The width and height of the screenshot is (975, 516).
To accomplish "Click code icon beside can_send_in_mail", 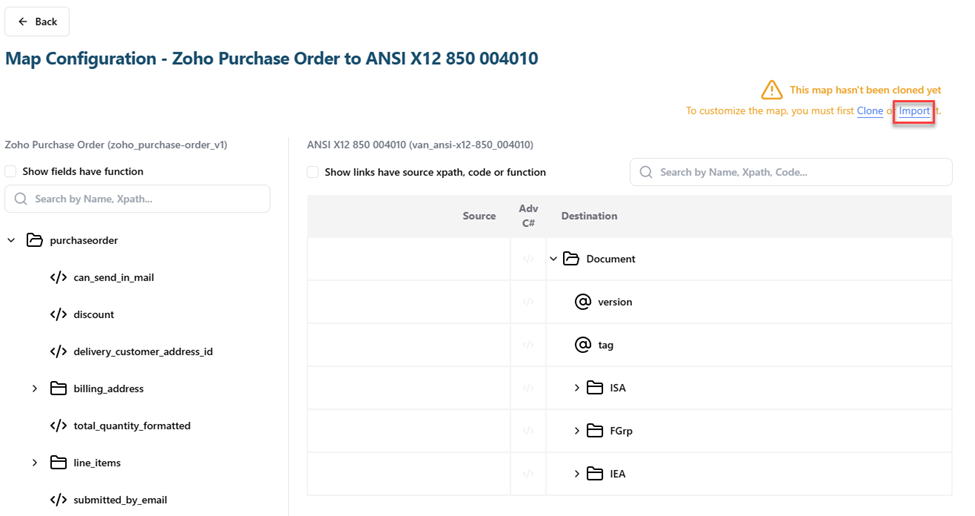I will pos(58,277).
